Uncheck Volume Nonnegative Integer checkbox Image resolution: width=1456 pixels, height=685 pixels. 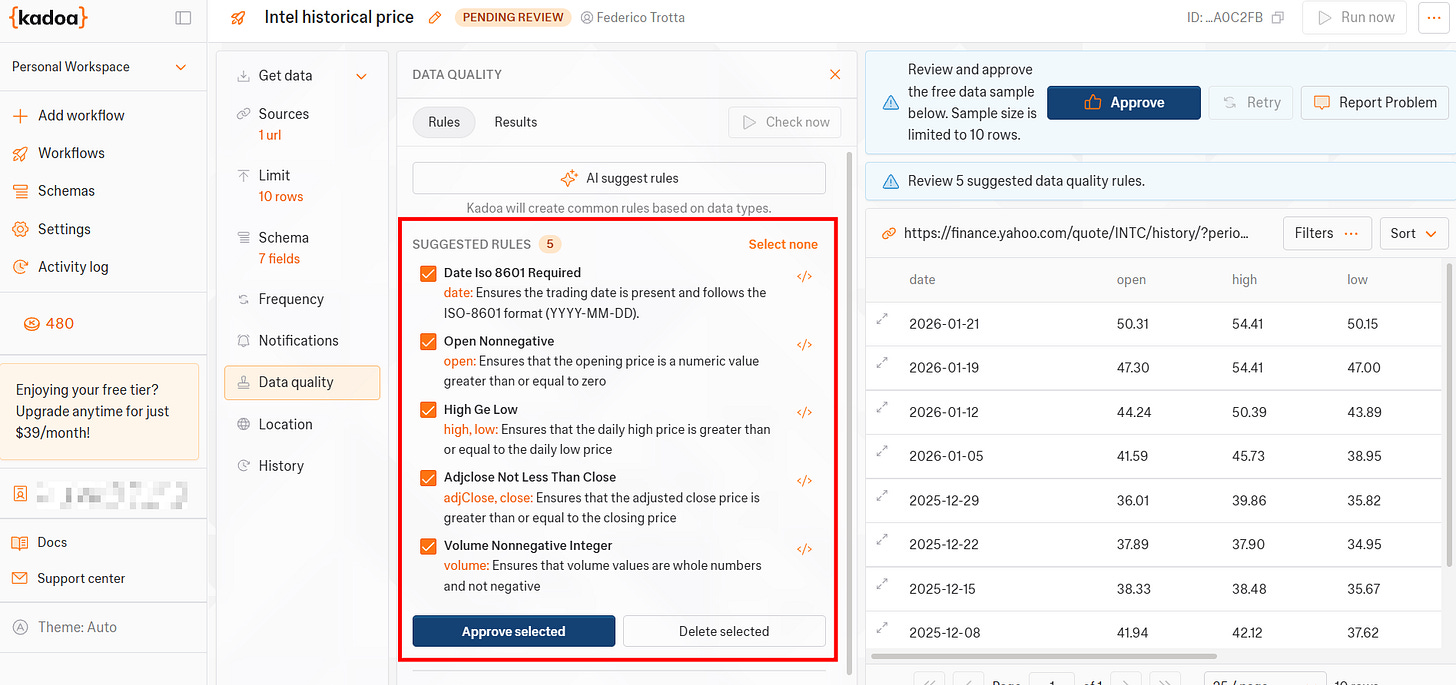pos(428,545)
